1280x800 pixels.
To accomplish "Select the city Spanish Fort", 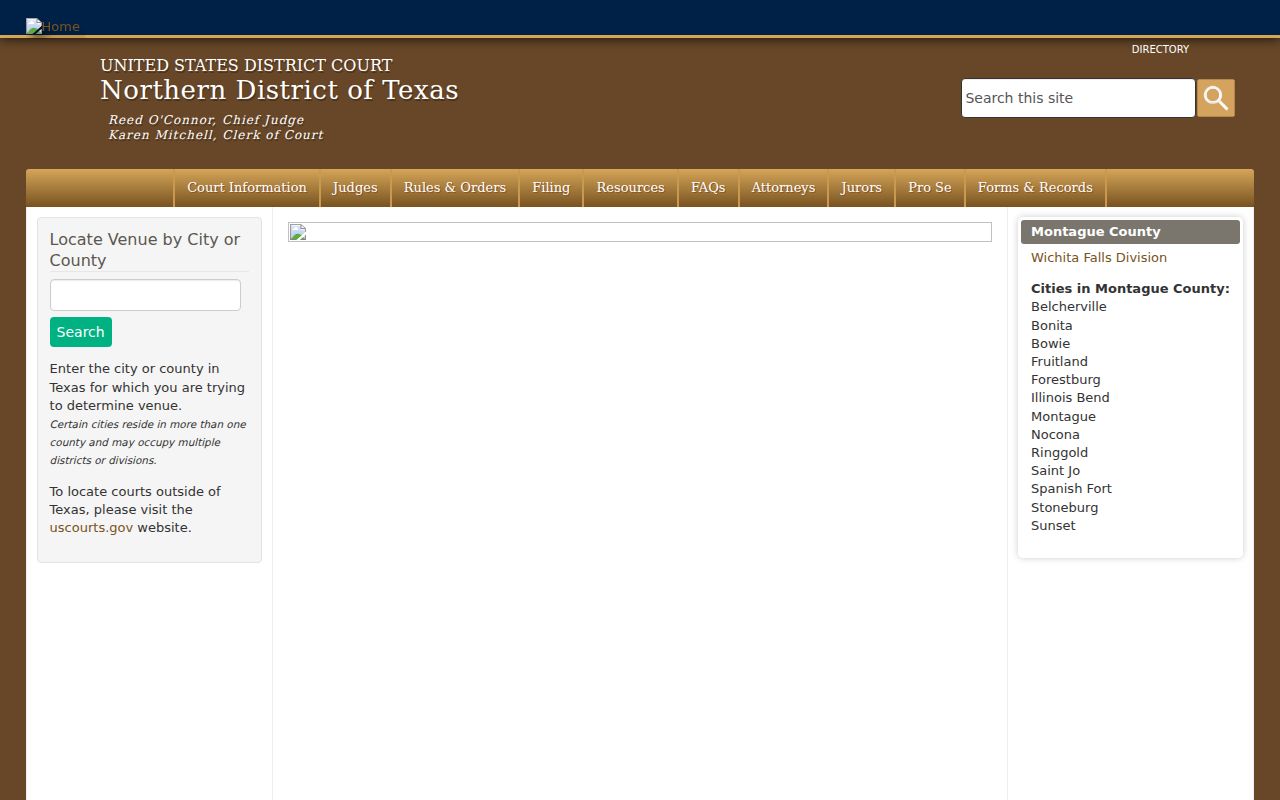I will (1072, 488).
